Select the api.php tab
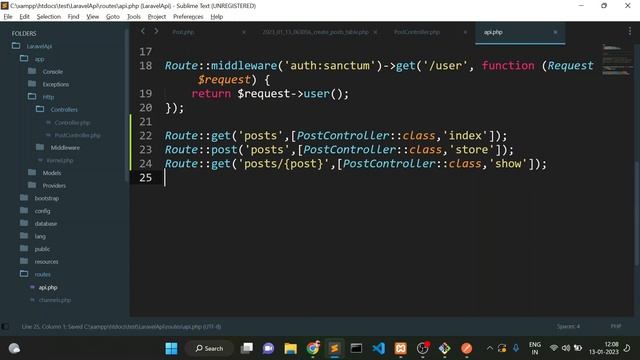Viewport: 640px width, 360px height. tap(493, 32)
